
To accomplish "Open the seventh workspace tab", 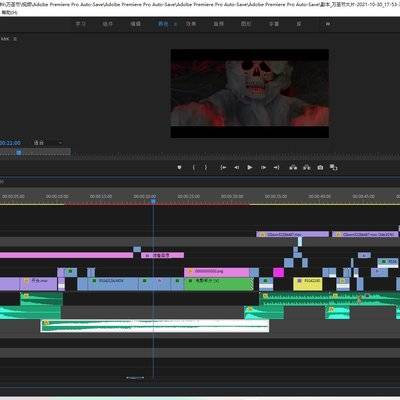I will (246, 24).
